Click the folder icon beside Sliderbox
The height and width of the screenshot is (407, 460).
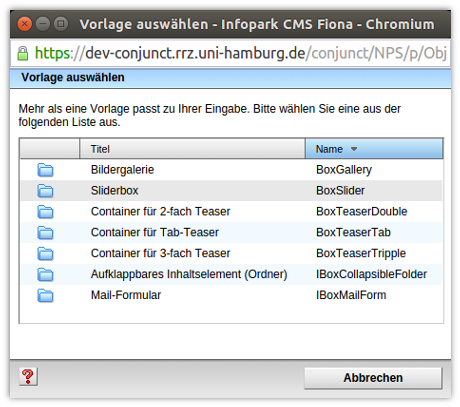45,191
